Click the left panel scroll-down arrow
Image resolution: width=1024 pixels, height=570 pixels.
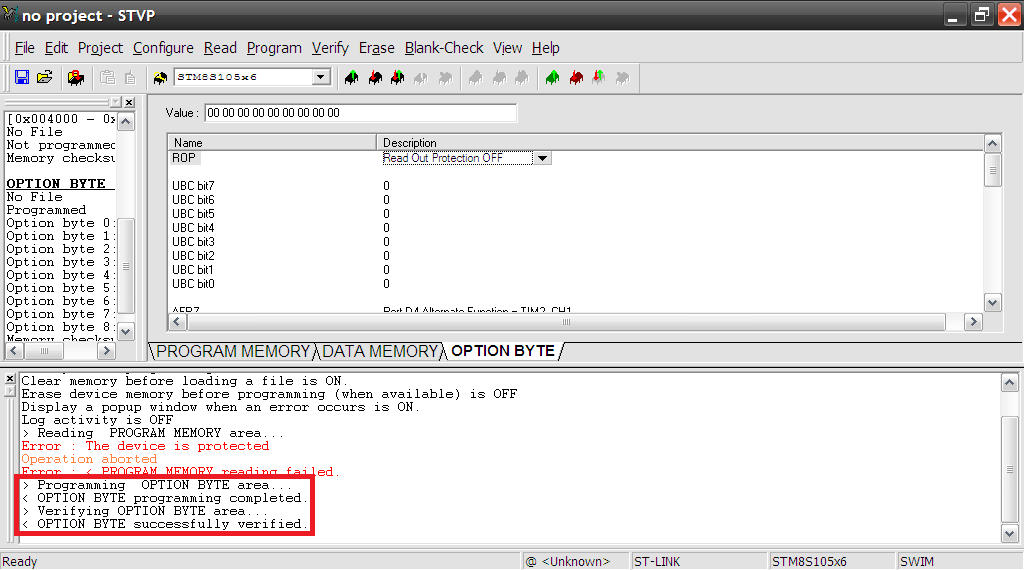(x=125, y=331)
